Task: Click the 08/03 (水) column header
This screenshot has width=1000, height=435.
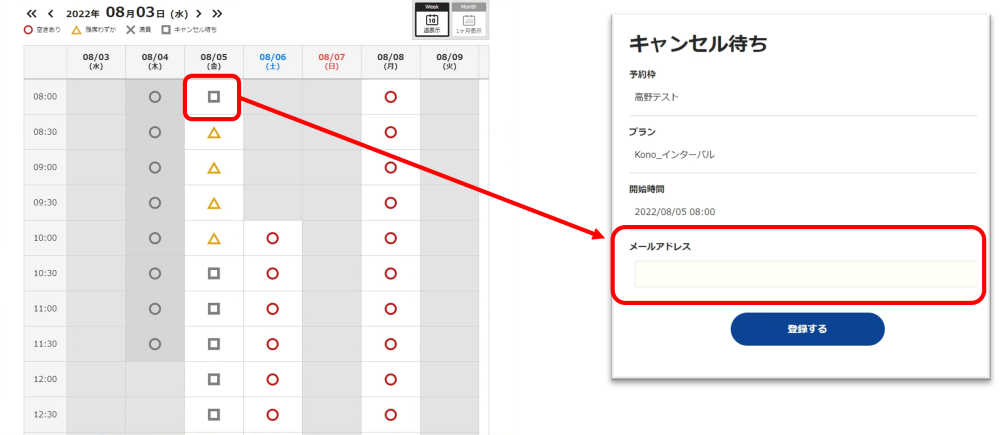Action: point(96,61)
